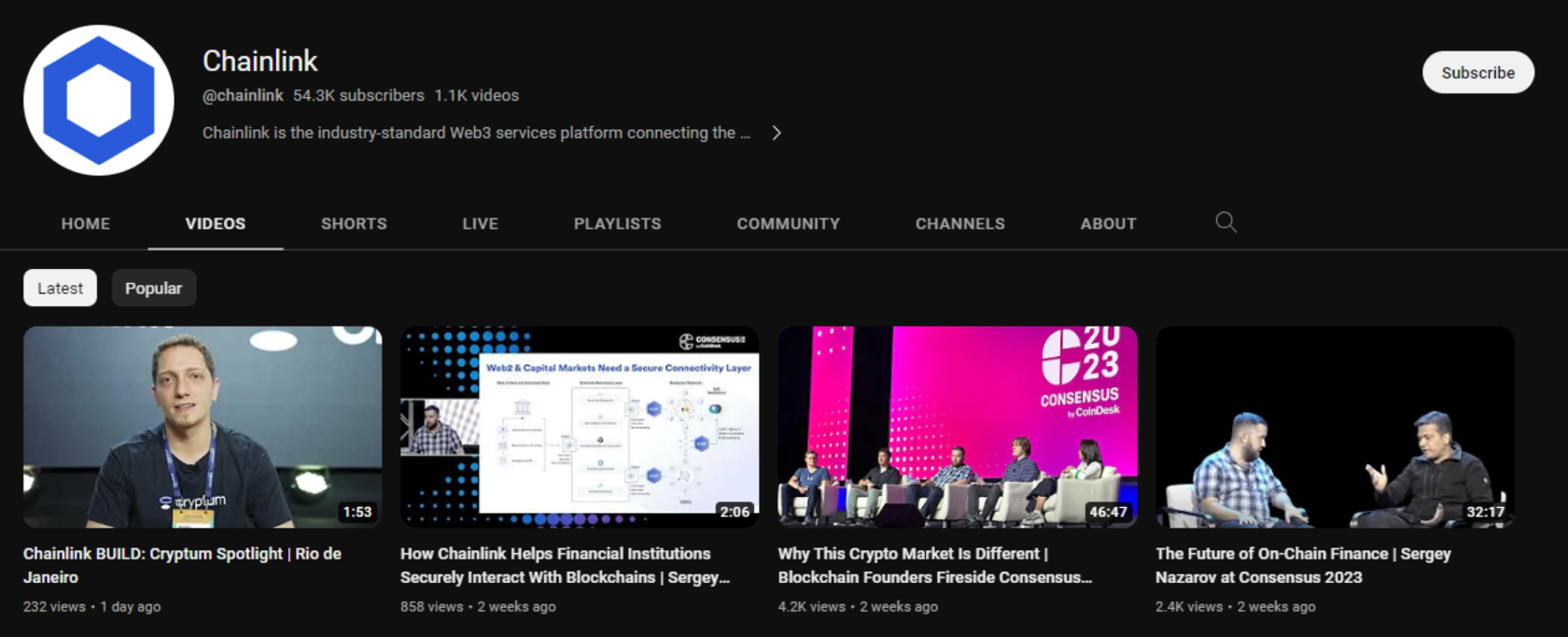Open the channel search magnifier icon

point(1225,222)
